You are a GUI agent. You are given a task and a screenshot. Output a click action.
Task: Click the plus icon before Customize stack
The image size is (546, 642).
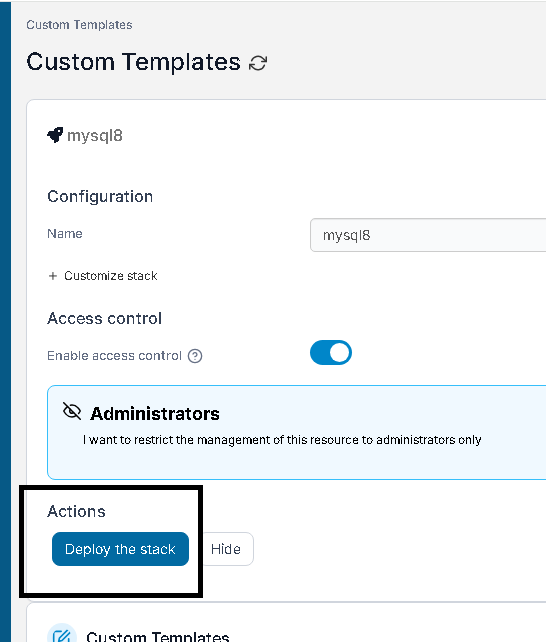click(53, 276)
